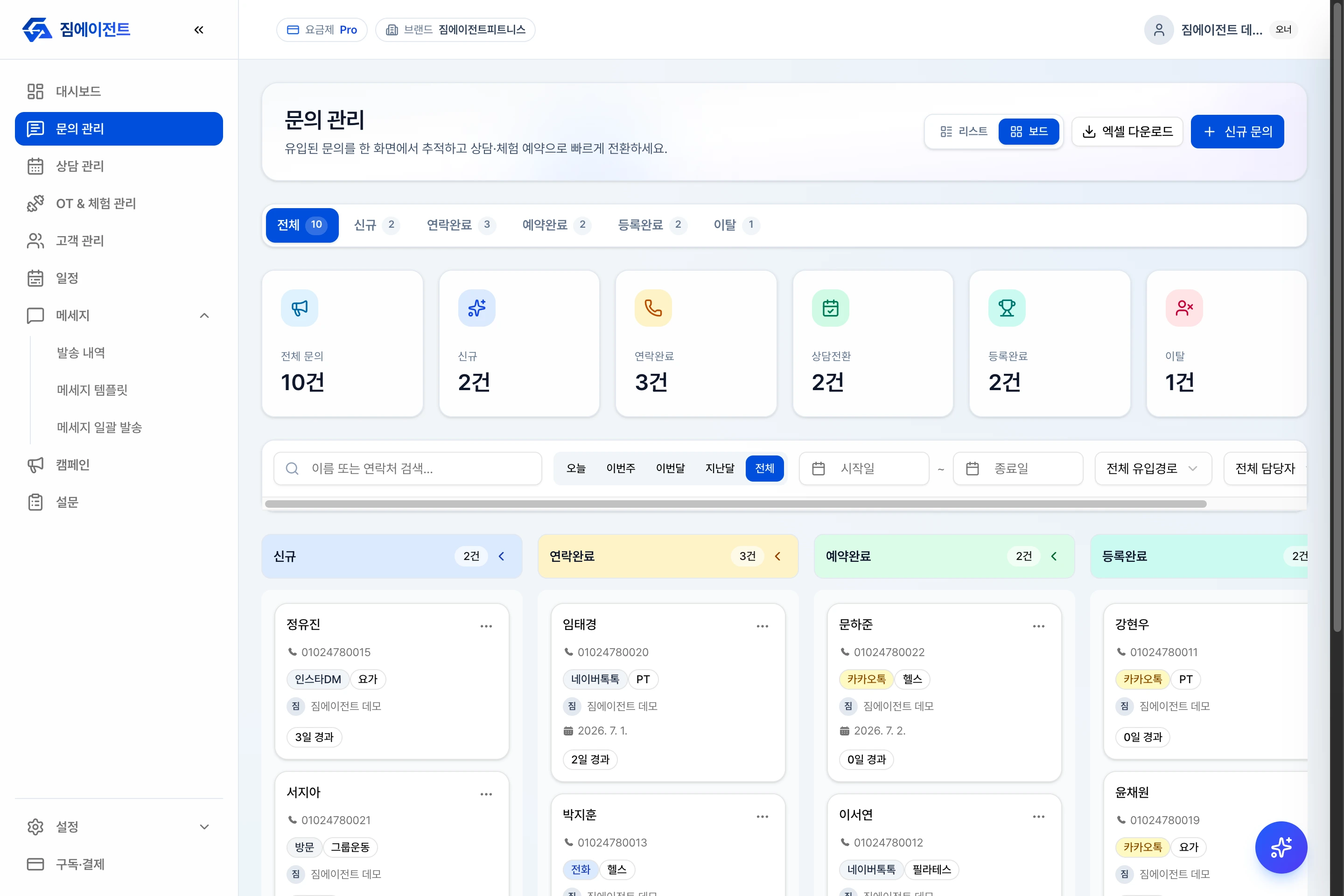The width and height of the screenshot is (1344, 896).
Task: Collapse the 연락완료 board column
Action: (x=778, y=557)
